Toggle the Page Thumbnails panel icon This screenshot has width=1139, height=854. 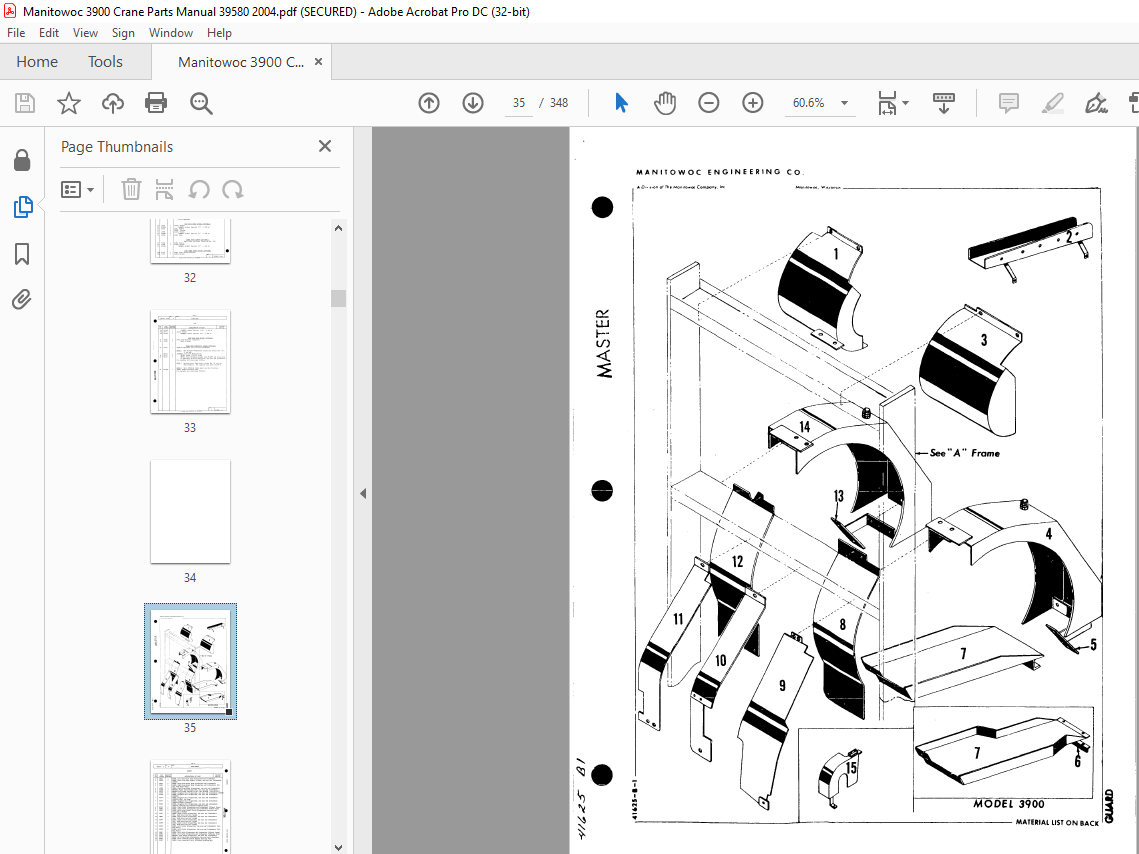(x=23, y=207)
